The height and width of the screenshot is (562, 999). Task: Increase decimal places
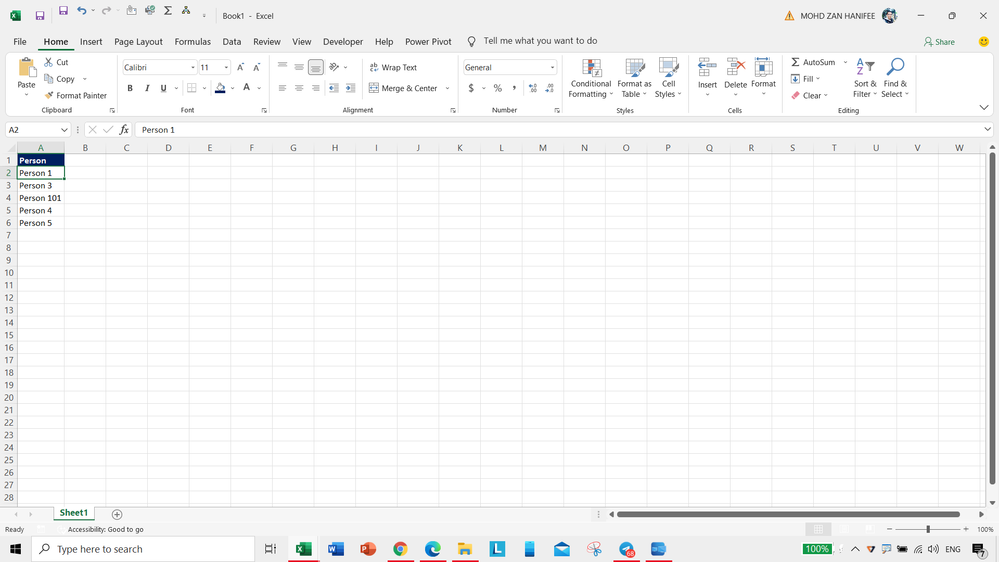[x=533, y=88]
